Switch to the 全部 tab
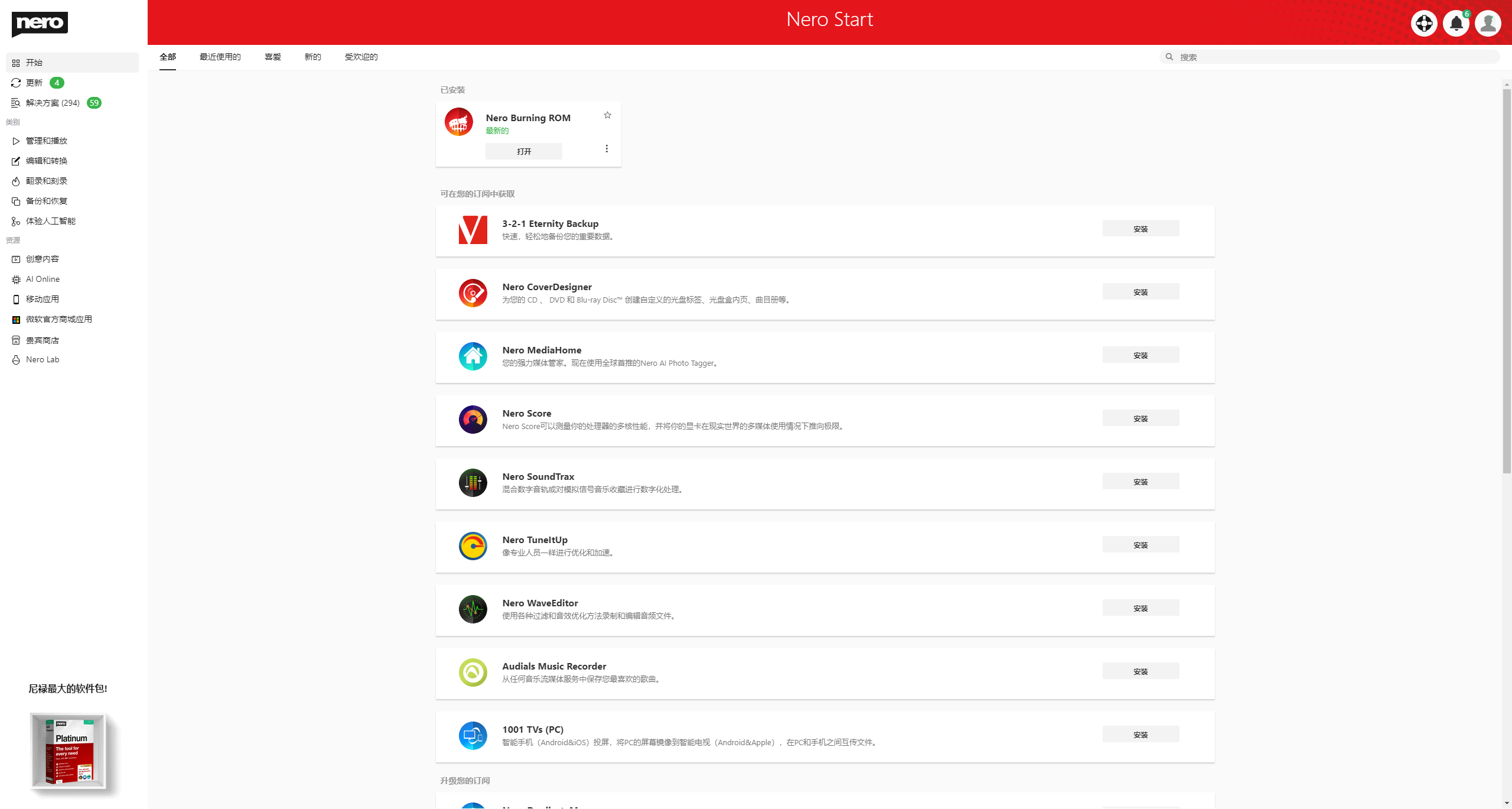The height and width of the screenshot is (809, 1512). 168,57
